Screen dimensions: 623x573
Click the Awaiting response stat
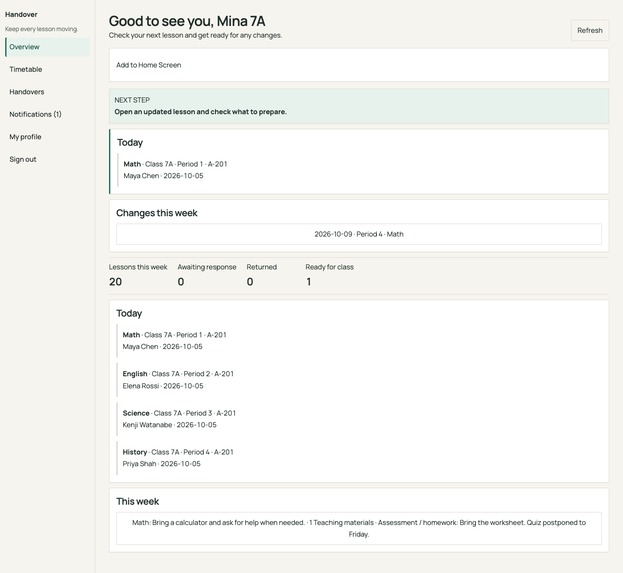click(207, 275)
